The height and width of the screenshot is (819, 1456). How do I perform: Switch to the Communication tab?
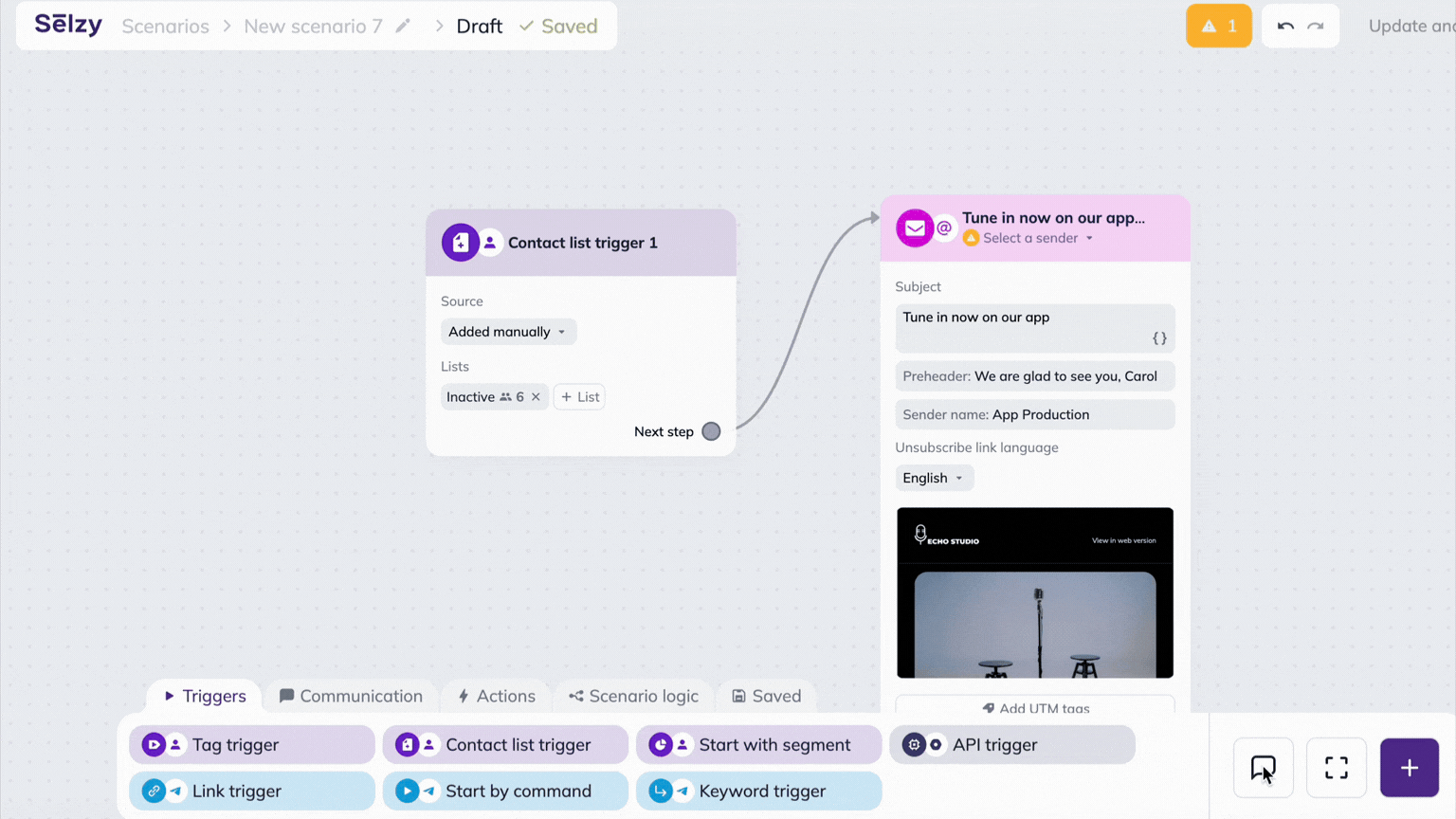[x=351, y=696]
